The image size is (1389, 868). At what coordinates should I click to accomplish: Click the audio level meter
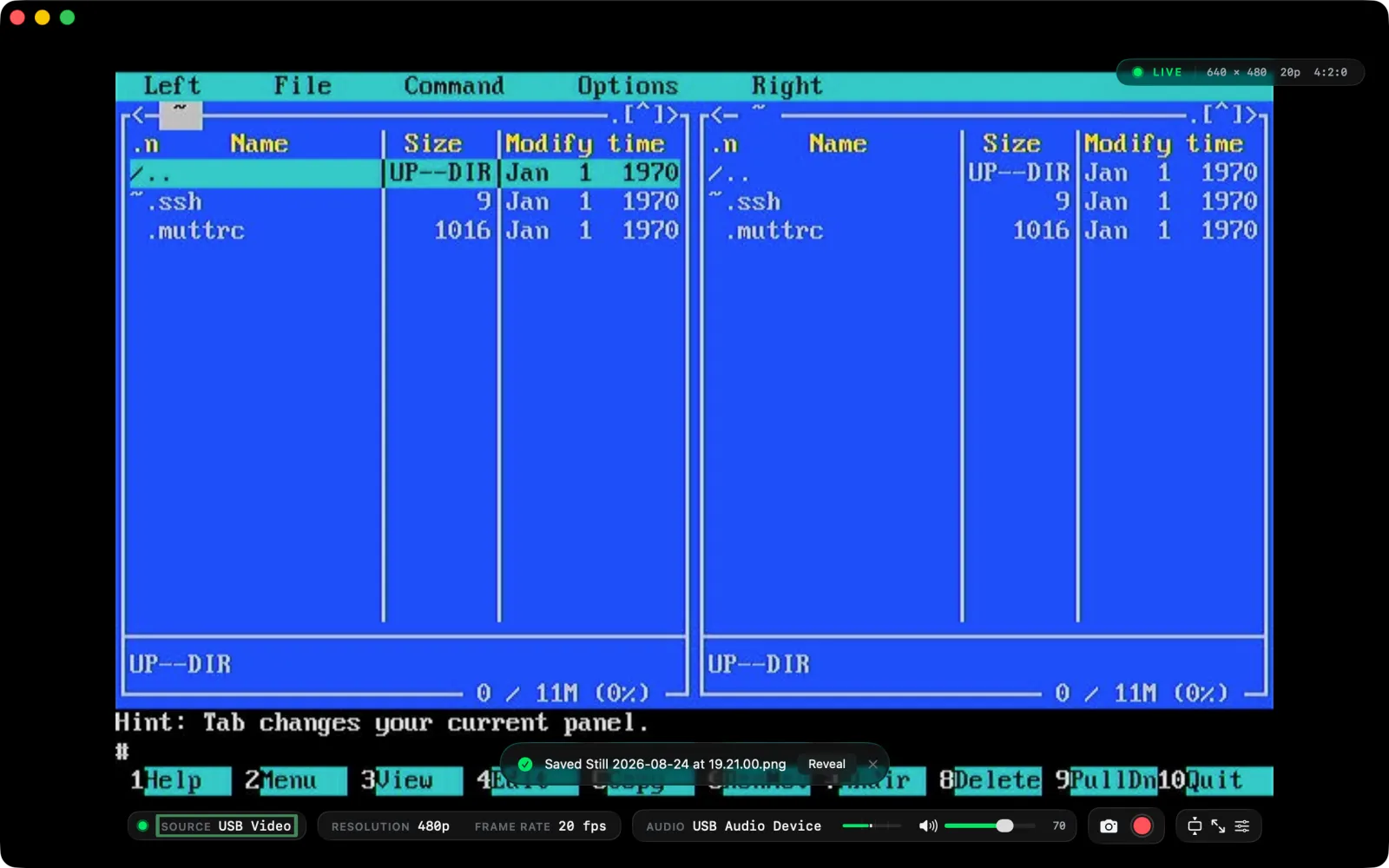[871, 825]
